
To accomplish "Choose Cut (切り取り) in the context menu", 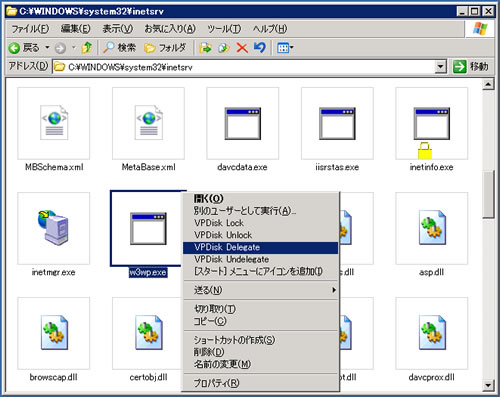I will point(260,309).
